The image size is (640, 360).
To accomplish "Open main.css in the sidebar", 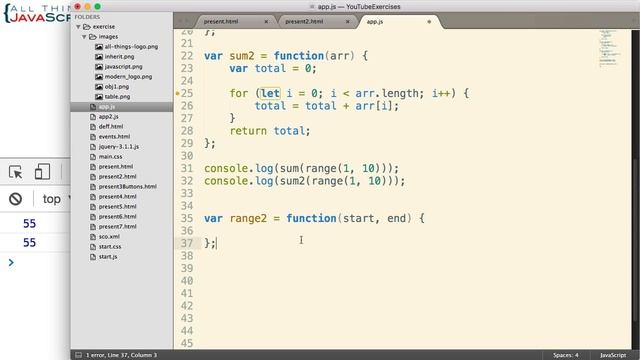I will coord(110,157).
